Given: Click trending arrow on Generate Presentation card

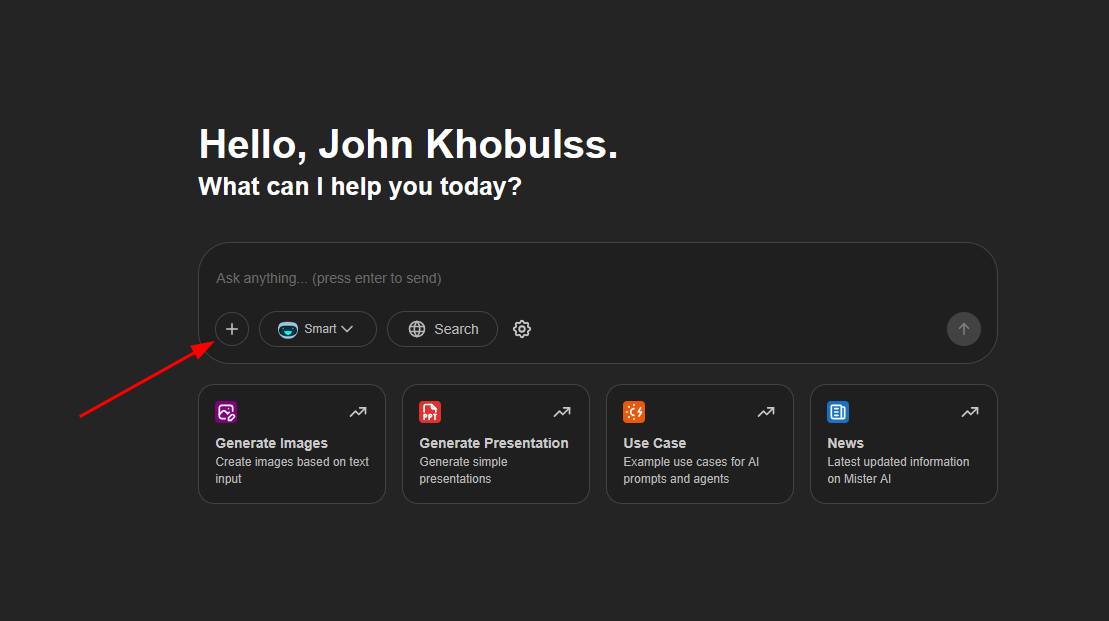Looking at the screenshot, I should (x=562, y=412).
